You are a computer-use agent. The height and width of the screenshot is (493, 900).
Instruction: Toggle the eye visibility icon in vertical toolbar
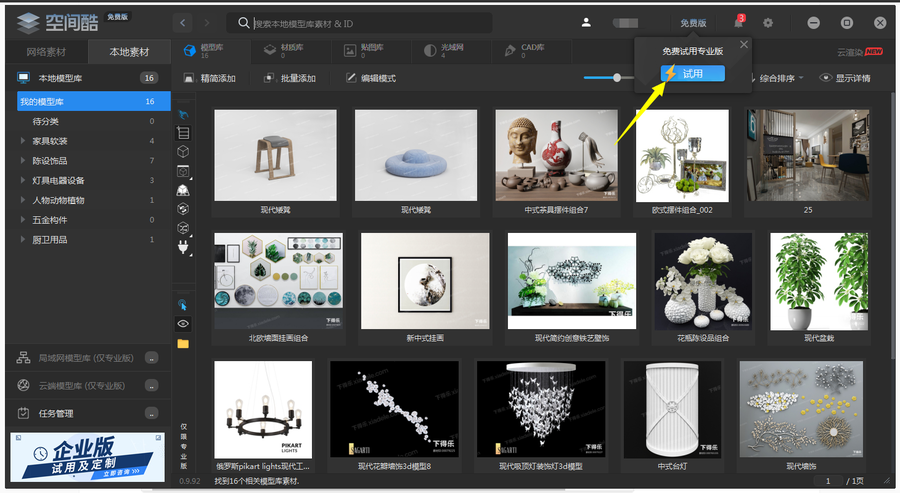coord(183,324)
